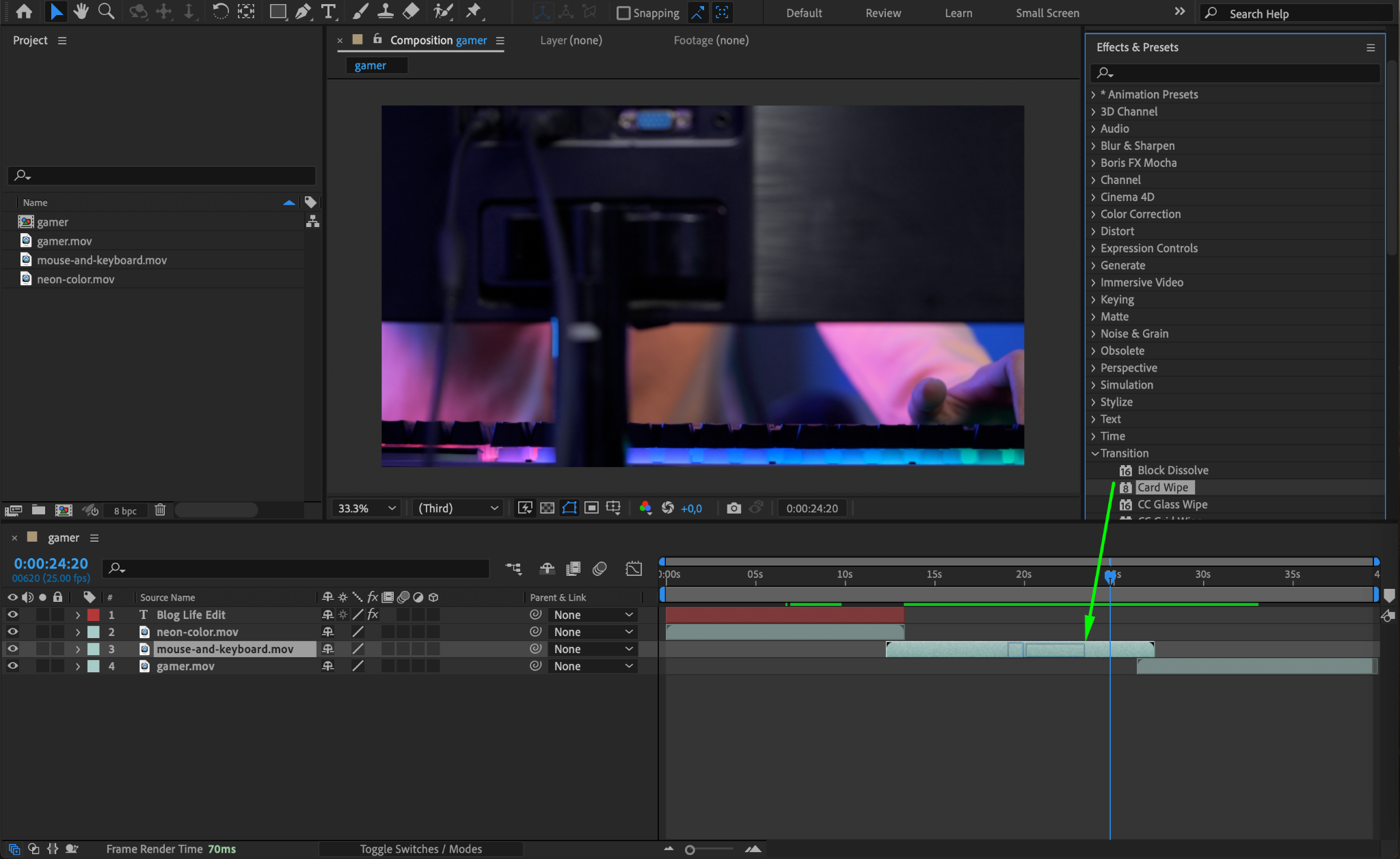1400x859 pixels.
Task: Open the Graph Editor in the timeline
Action: (634, 568)
